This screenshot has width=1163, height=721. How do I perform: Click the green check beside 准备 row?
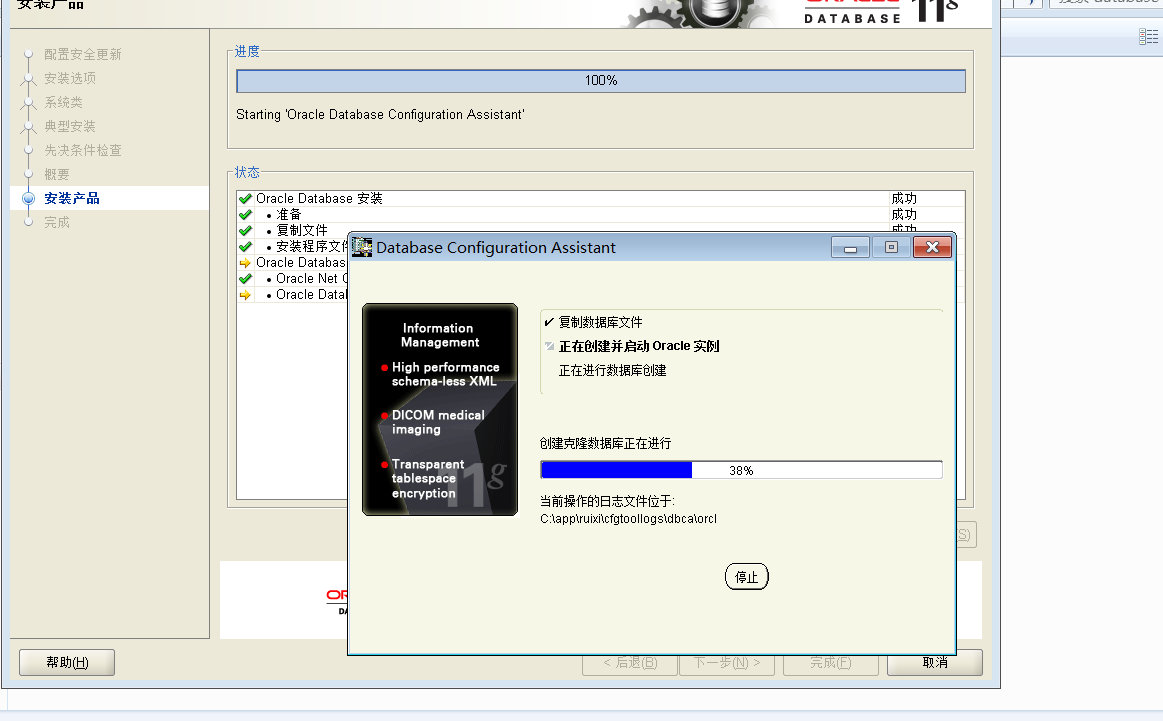point(246,214)
